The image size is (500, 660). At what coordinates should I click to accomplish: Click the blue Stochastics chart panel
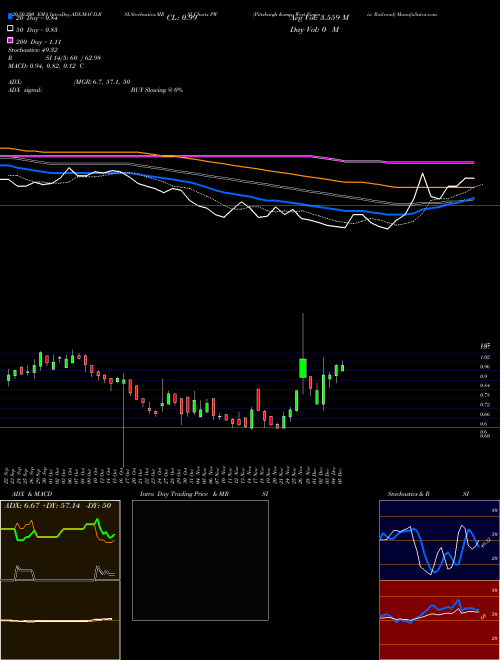tap(439, 540)
